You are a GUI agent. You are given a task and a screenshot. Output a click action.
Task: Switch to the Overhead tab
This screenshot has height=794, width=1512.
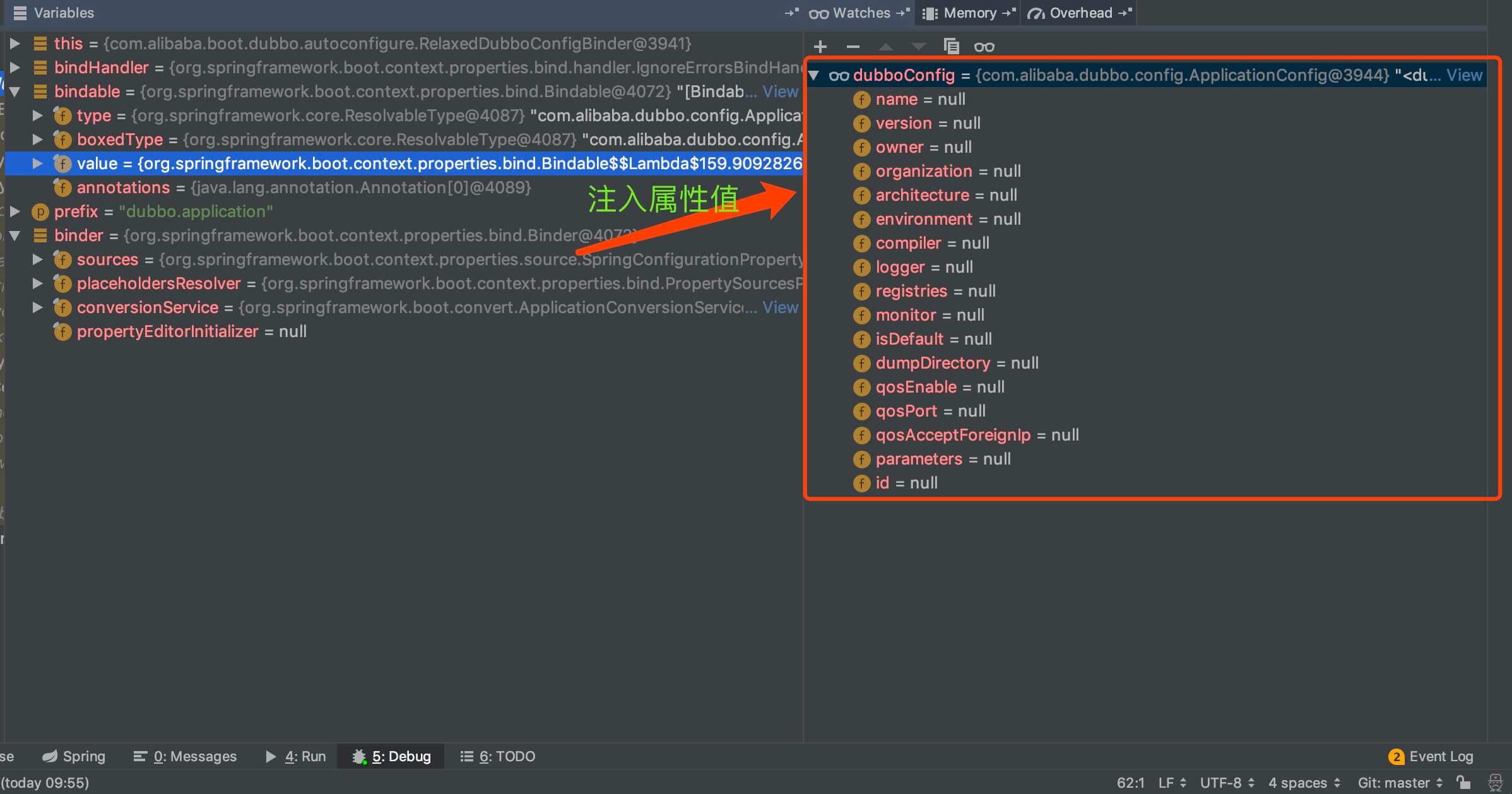(1080, 13)
